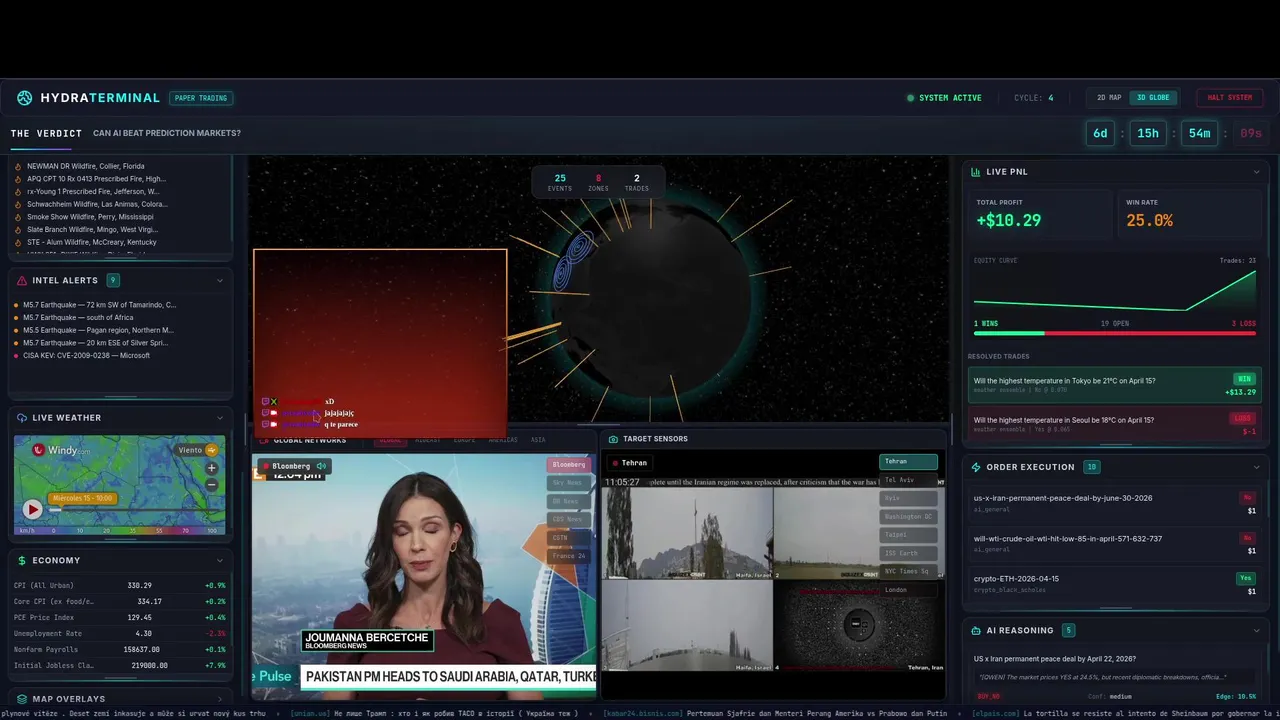Select the Mideast tab in Global Networks
This screenshot has width=1280, height=720.
click(x=428, y=440)
